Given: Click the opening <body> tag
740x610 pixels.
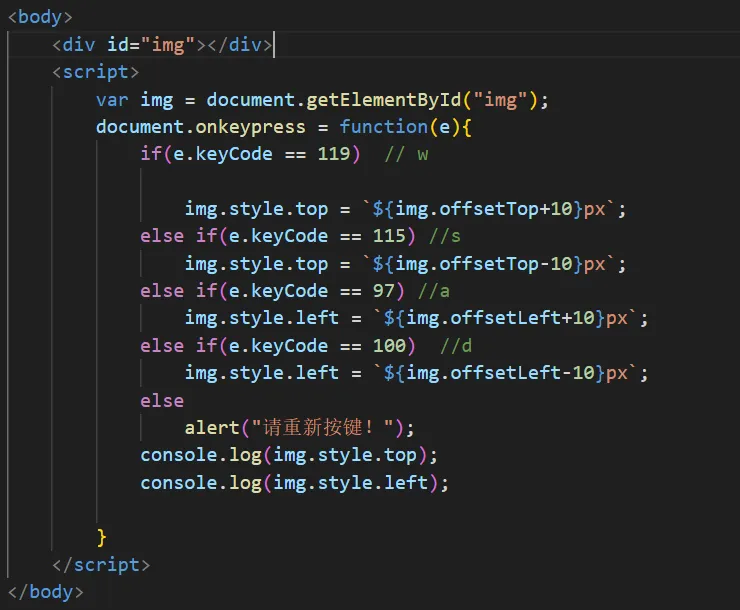Looking at the screenshot, I should (40, 17).
